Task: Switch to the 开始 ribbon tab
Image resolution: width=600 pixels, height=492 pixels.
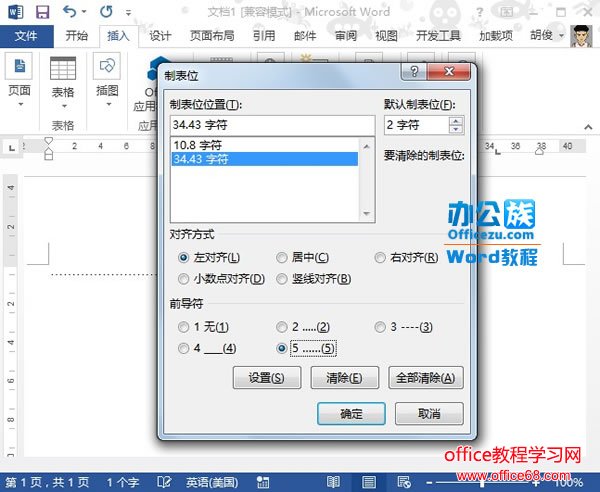Action: click(x=77, y=36)
